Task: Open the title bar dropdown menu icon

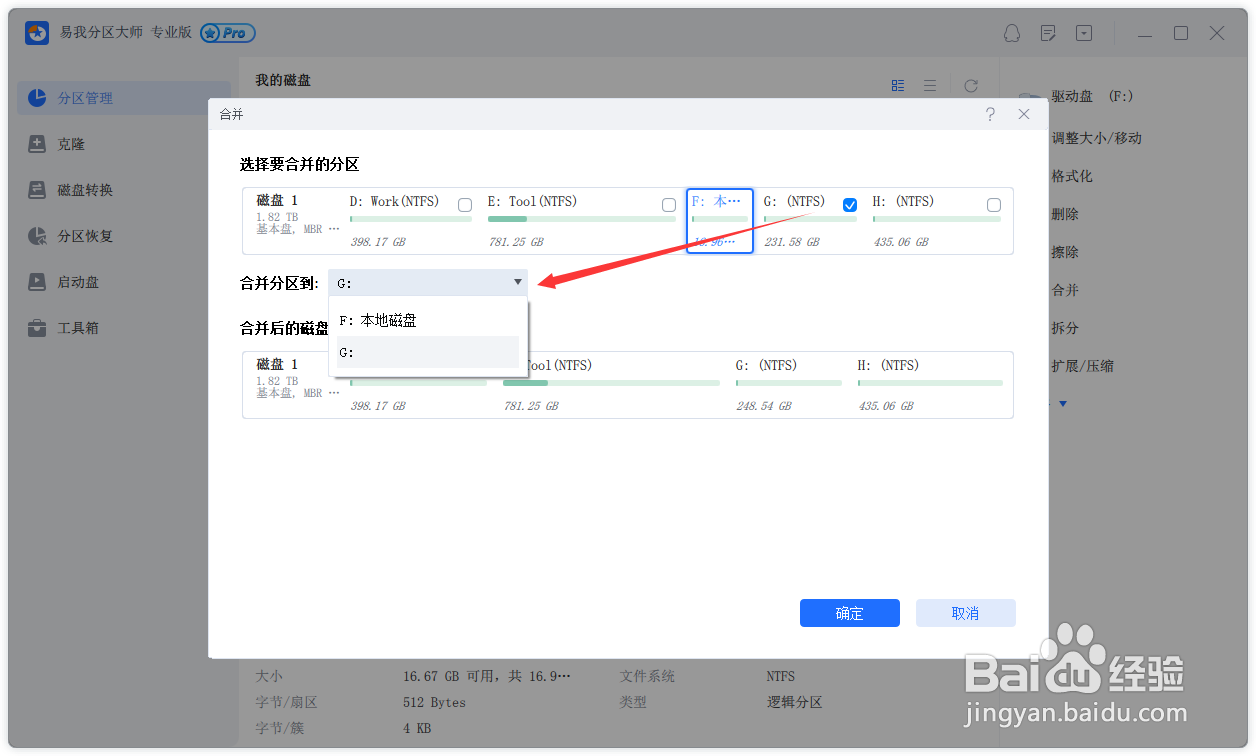Action: 1084,33
